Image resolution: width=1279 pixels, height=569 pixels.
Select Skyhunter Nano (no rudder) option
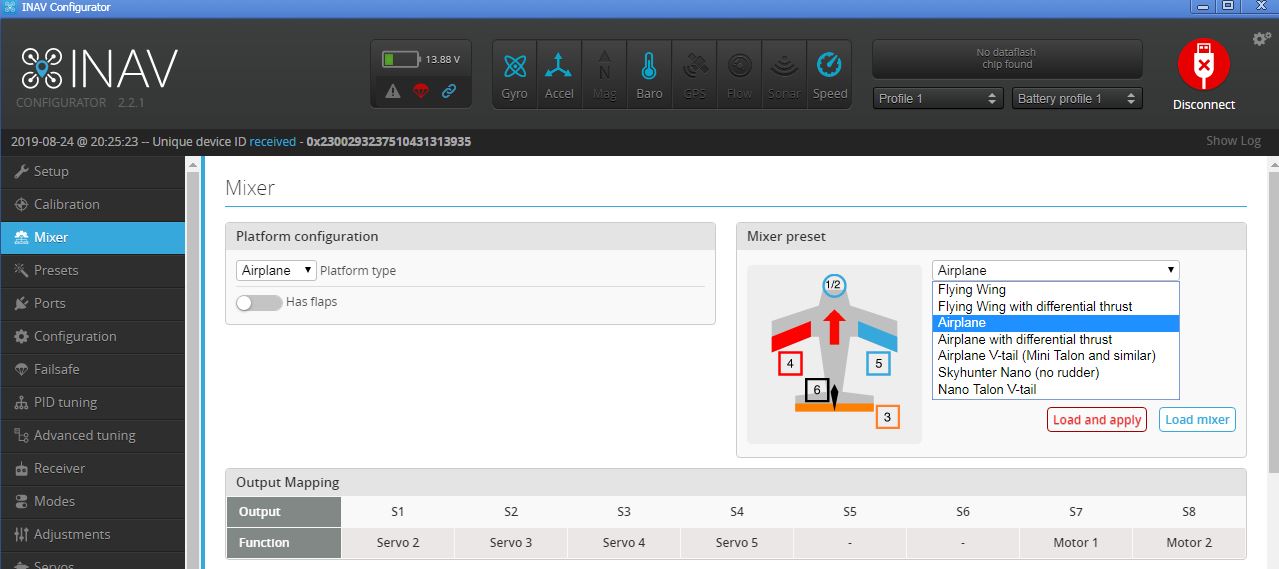tap(1056, 372)
